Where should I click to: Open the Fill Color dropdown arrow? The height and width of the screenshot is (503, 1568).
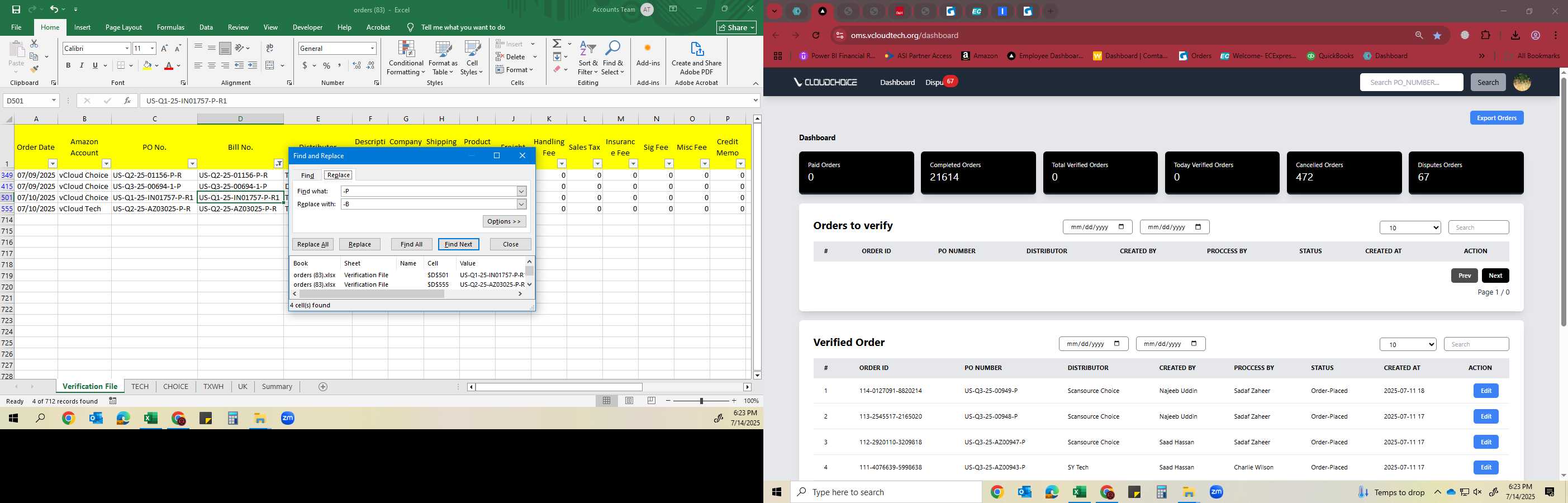pyautogui.click(x=156, y=66)
